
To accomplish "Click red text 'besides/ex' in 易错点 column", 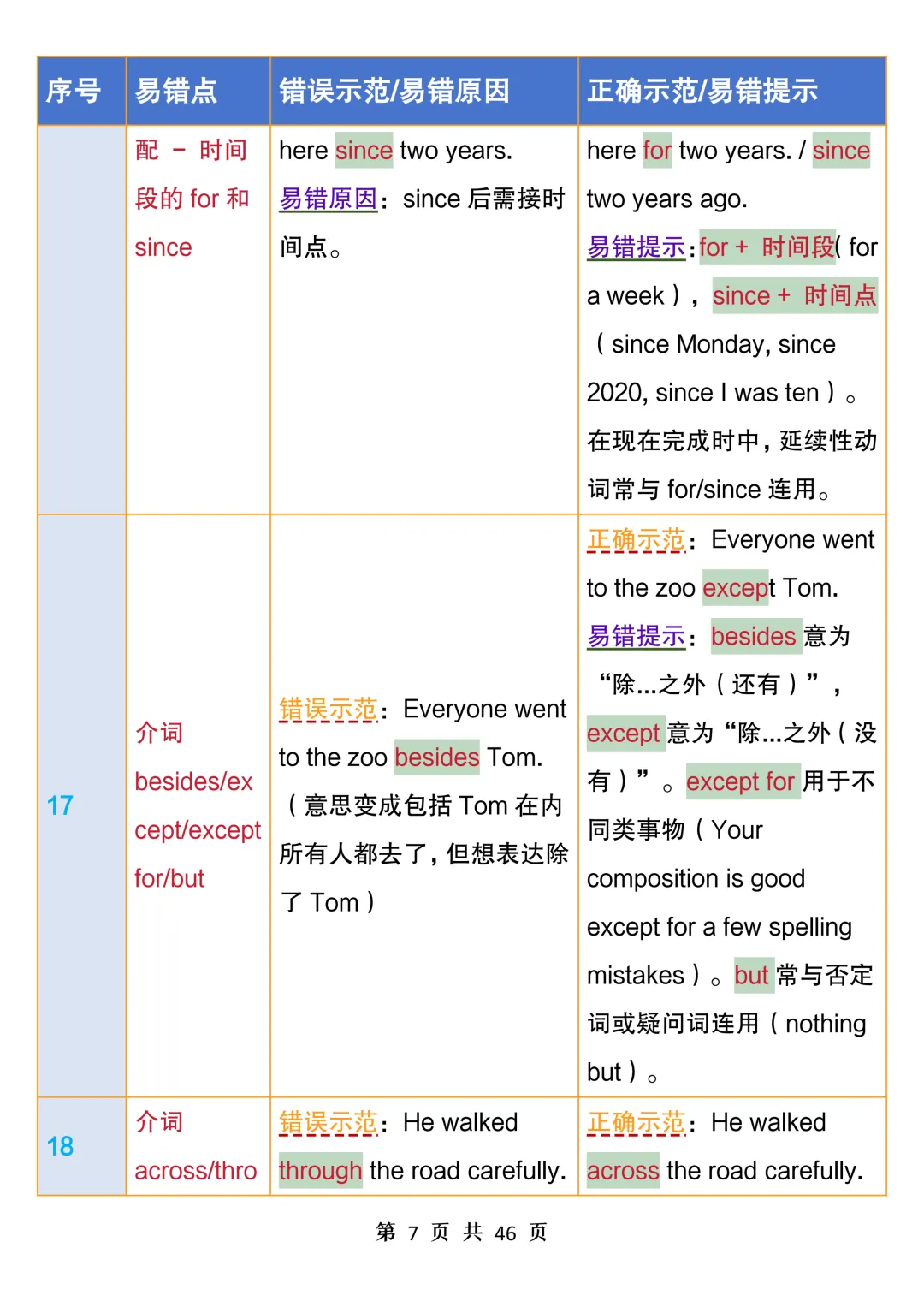I will (x=193, y=781).
